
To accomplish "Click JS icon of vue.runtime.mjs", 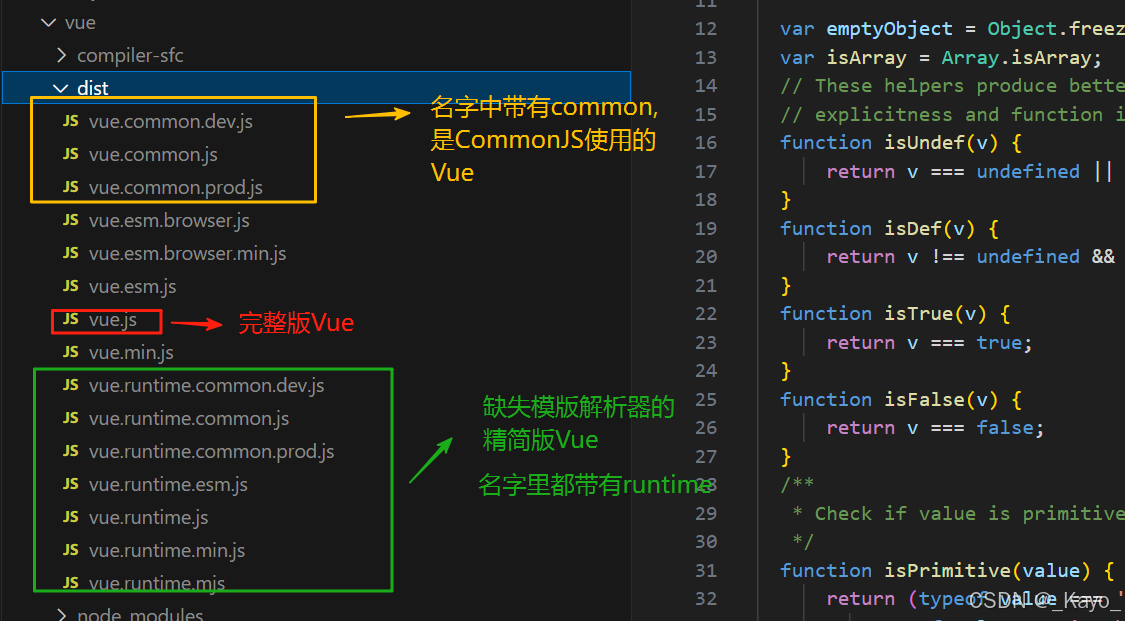I will coord(70,583).
